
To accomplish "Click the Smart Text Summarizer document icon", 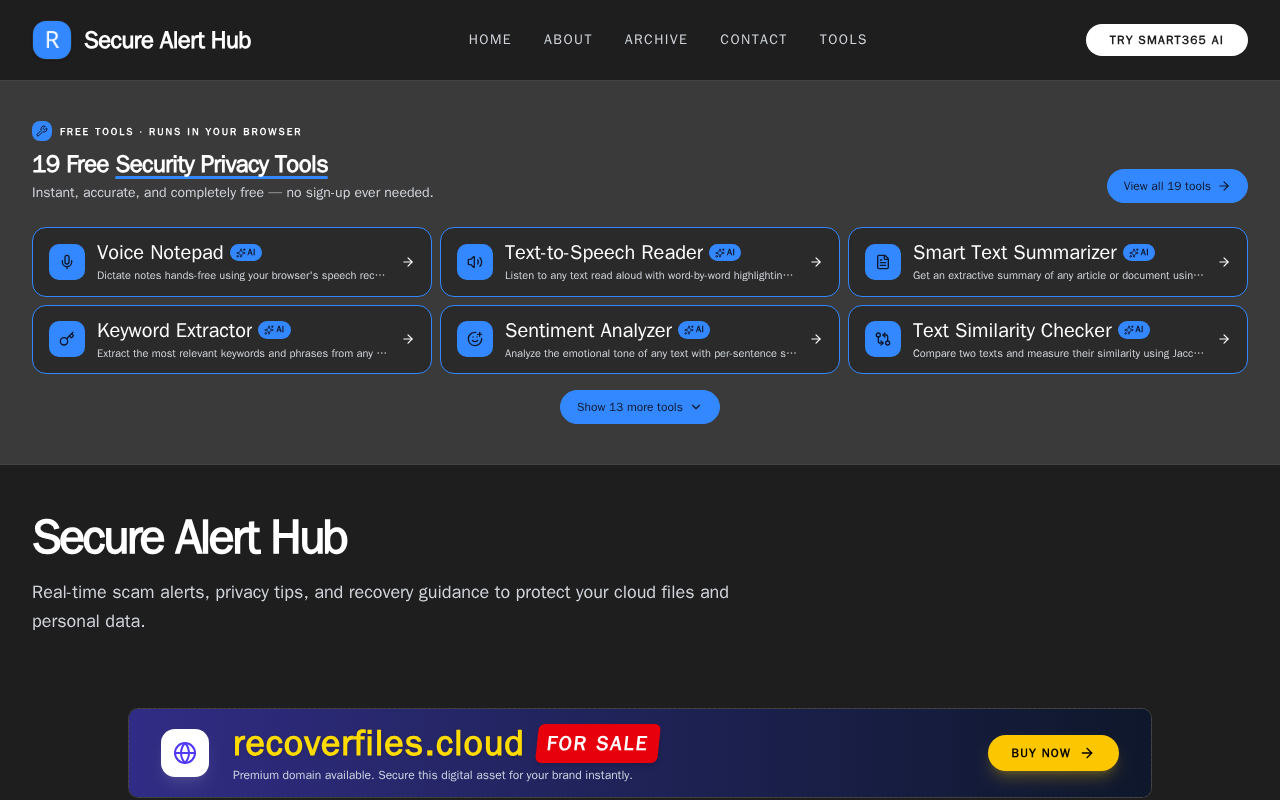I will [x=883, y=262].
